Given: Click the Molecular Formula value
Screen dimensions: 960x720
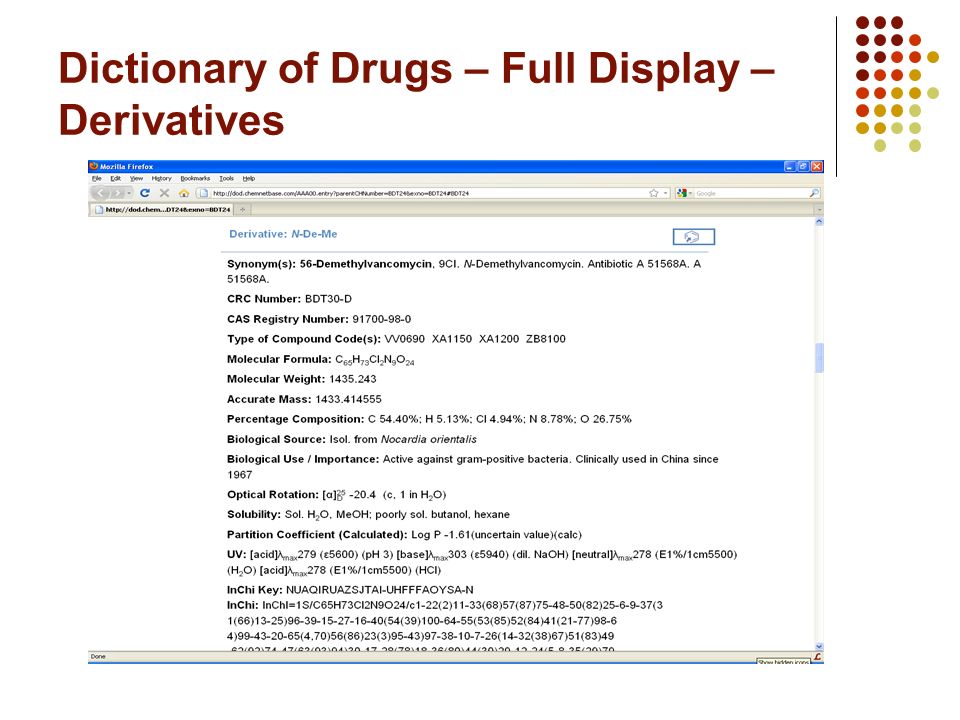Looking at the screenshot, I should pyautogui.click(x=375, y=360).
